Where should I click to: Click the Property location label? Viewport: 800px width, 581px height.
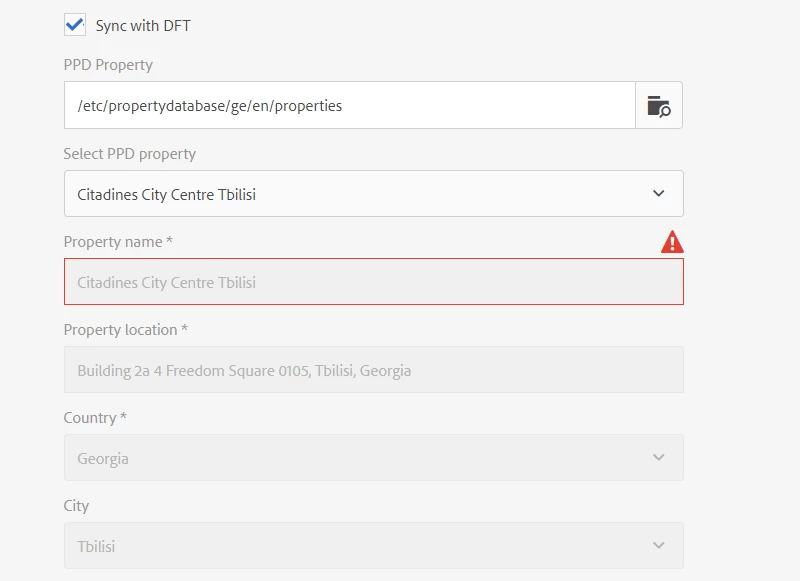coord(126,330)
